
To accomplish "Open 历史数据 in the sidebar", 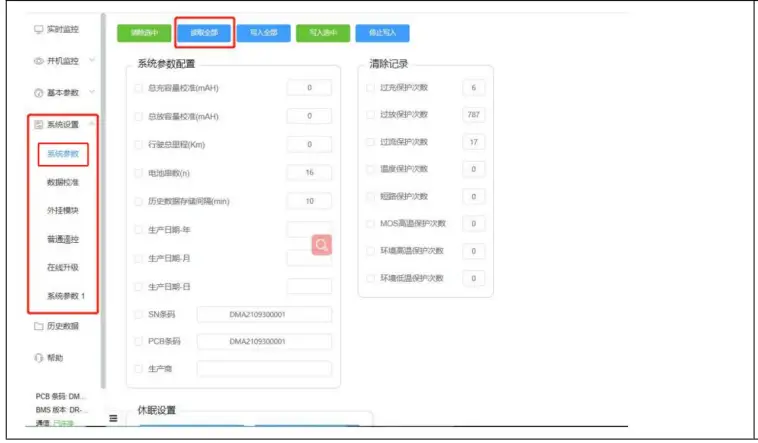I will (62, 326).
